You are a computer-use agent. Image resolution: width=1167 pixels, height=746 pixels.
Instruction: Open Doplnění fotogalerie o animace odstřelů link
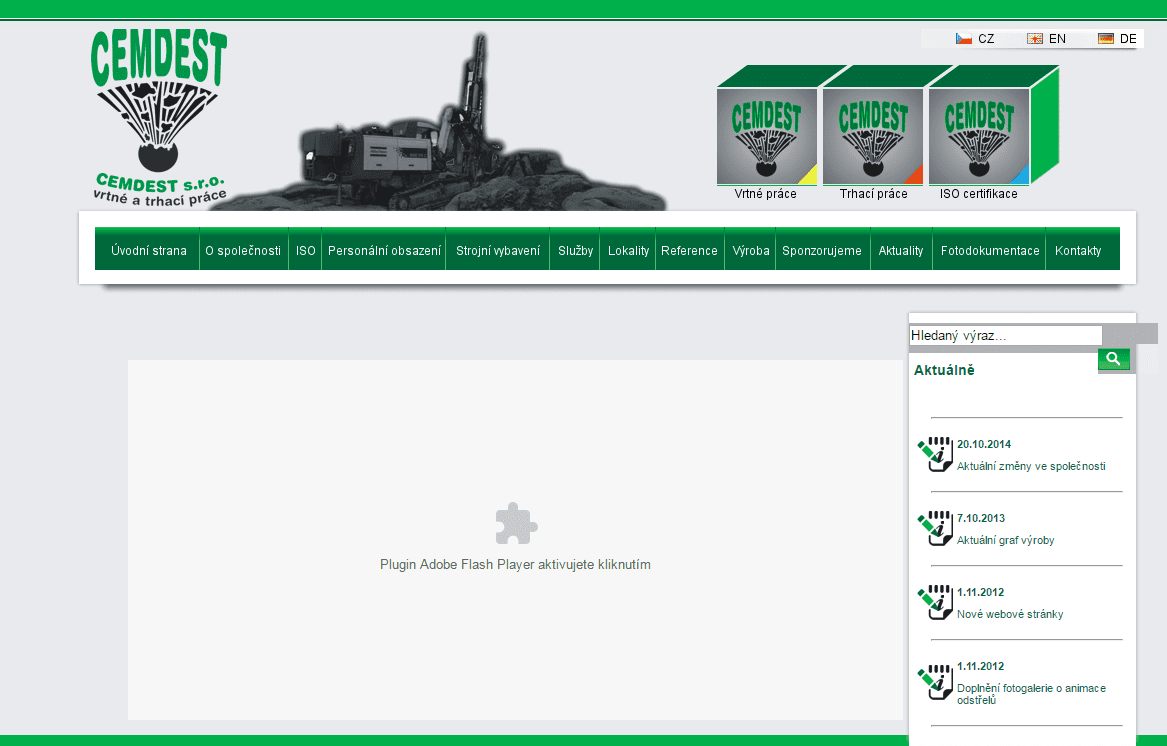click(x=1031, y=694)
